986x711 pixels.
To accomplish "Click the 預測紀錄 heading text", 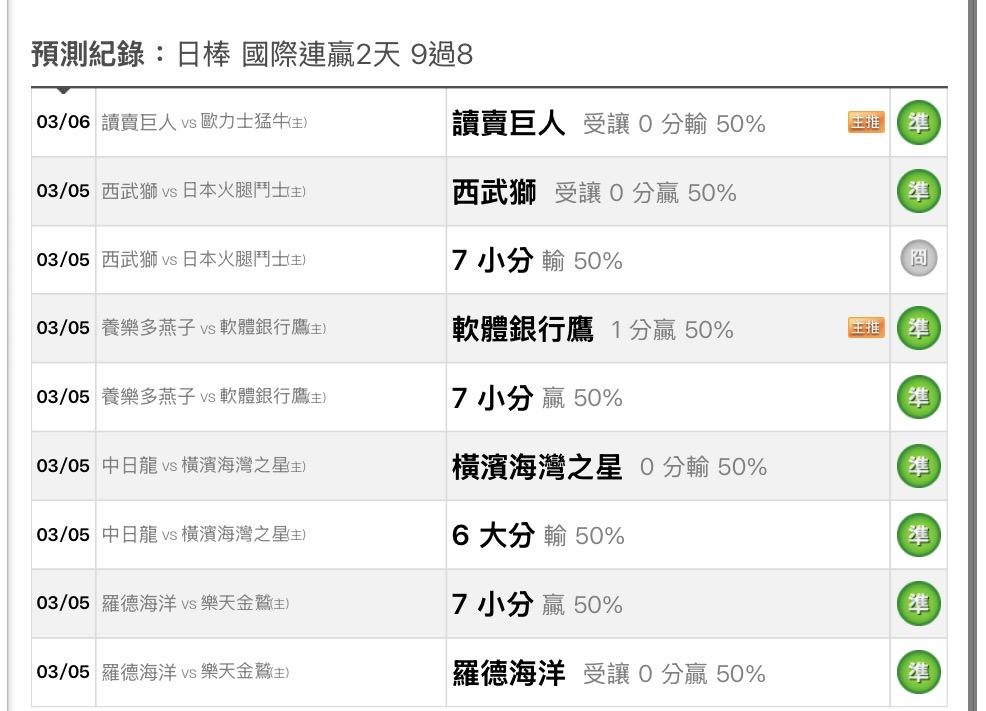I will 88,55.
